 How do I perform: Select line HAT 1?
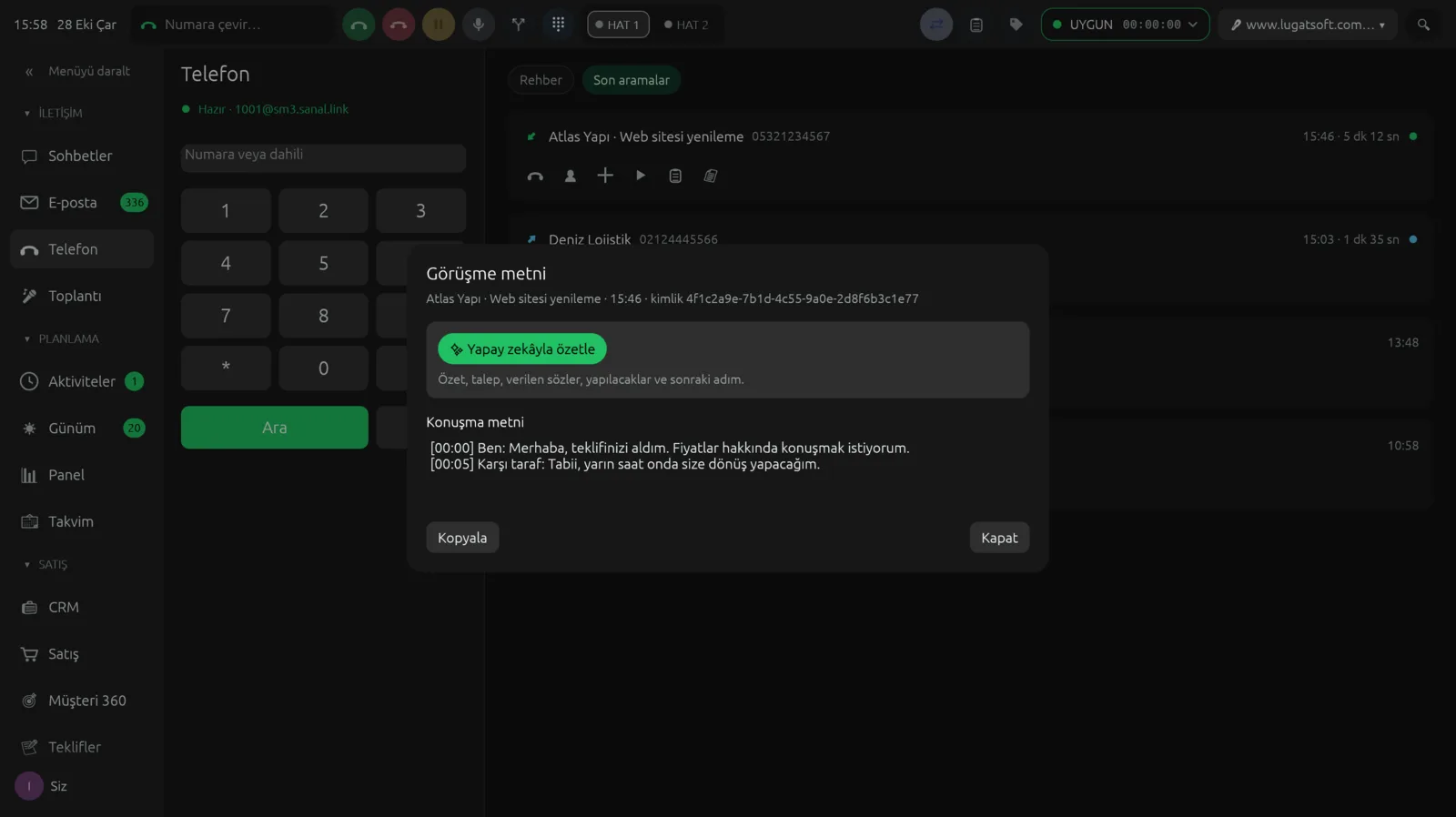tap(618, 25)
